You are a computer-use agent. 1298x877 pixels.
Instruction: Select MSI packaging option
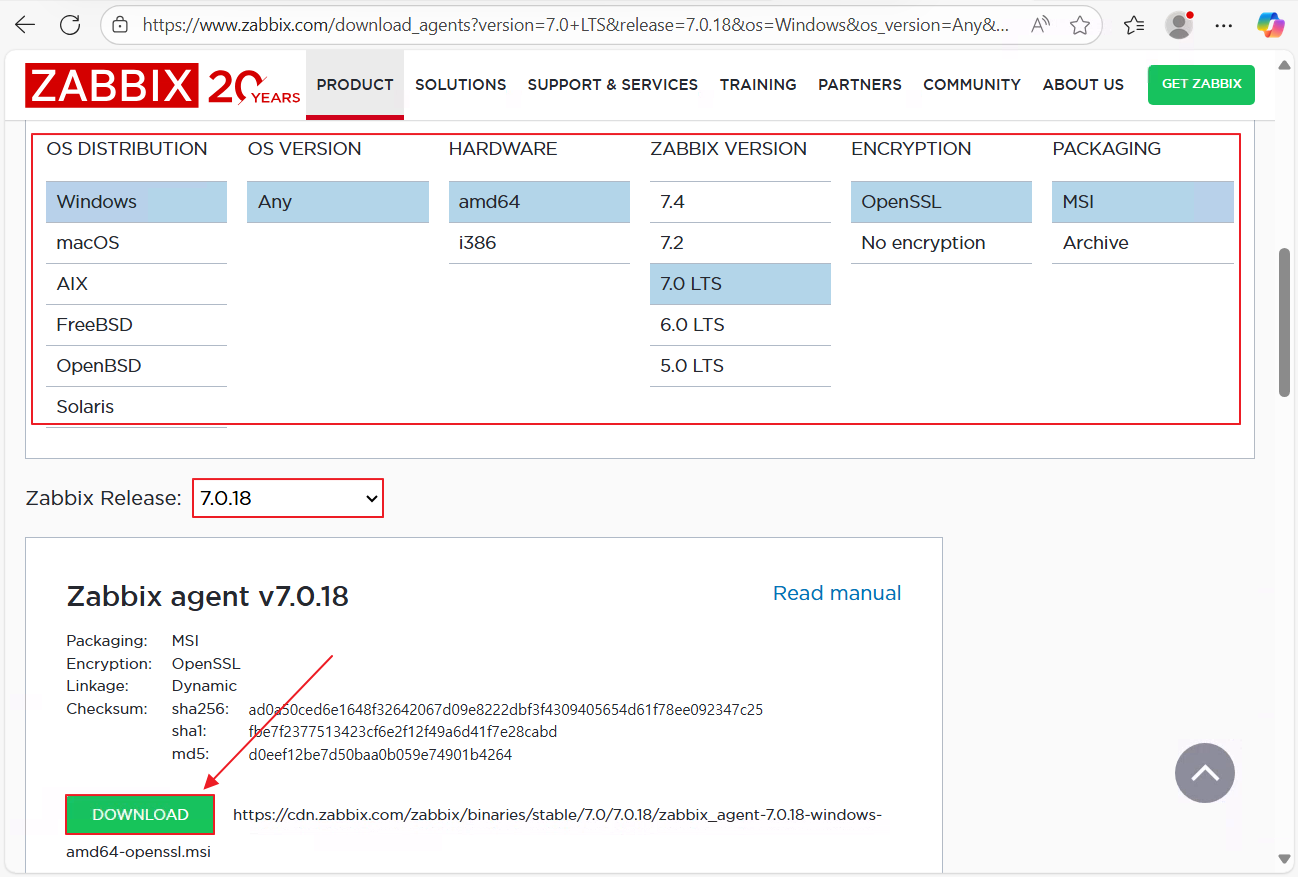[x=1143, y=201]
